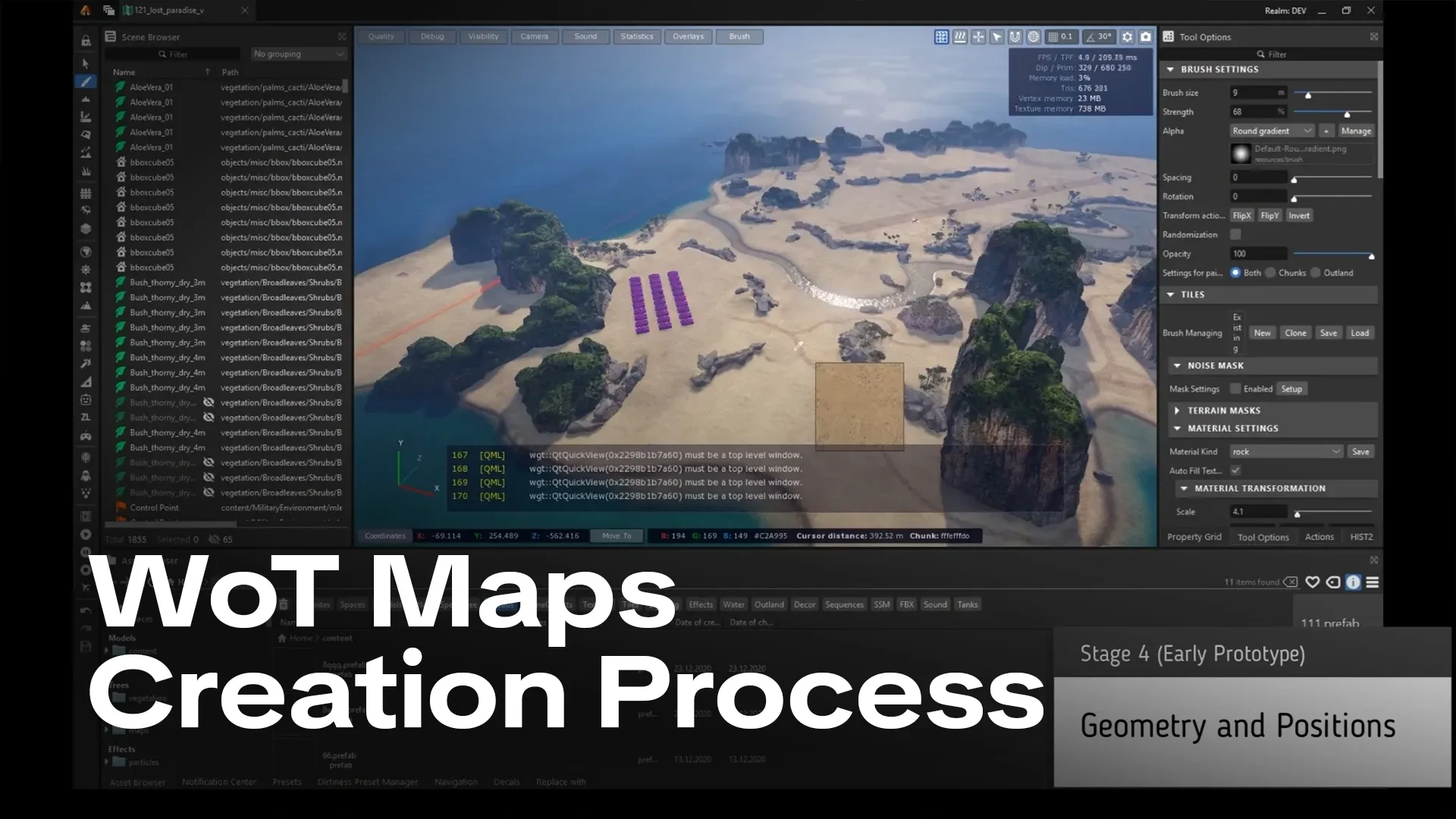Click the heart favorites icon in asset browser

tap(1313, 582)
